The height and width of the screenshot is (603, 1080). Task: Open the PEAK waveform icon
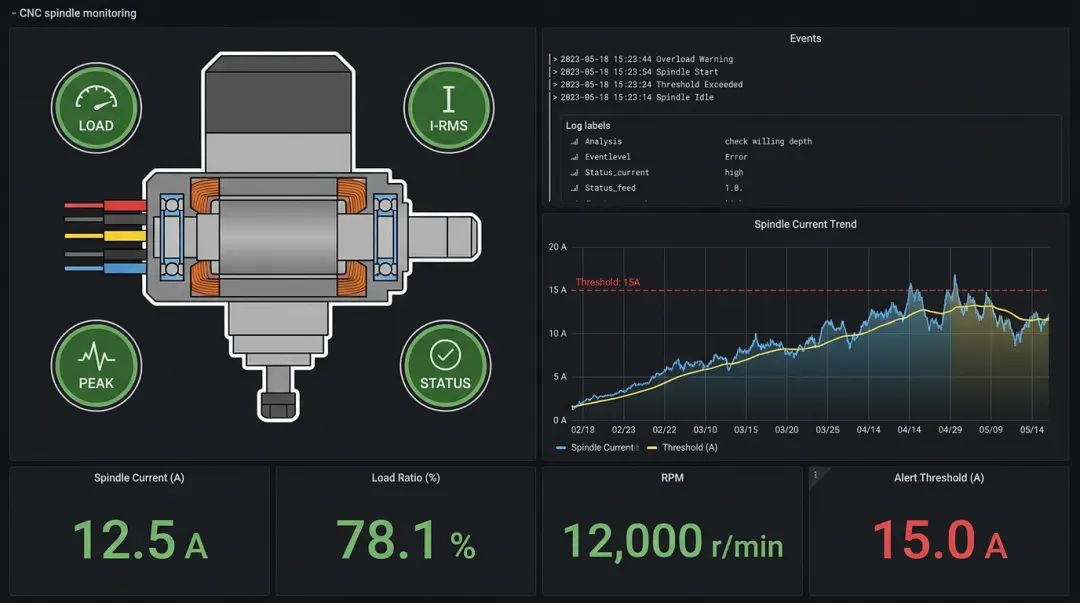tap(96, 365)
